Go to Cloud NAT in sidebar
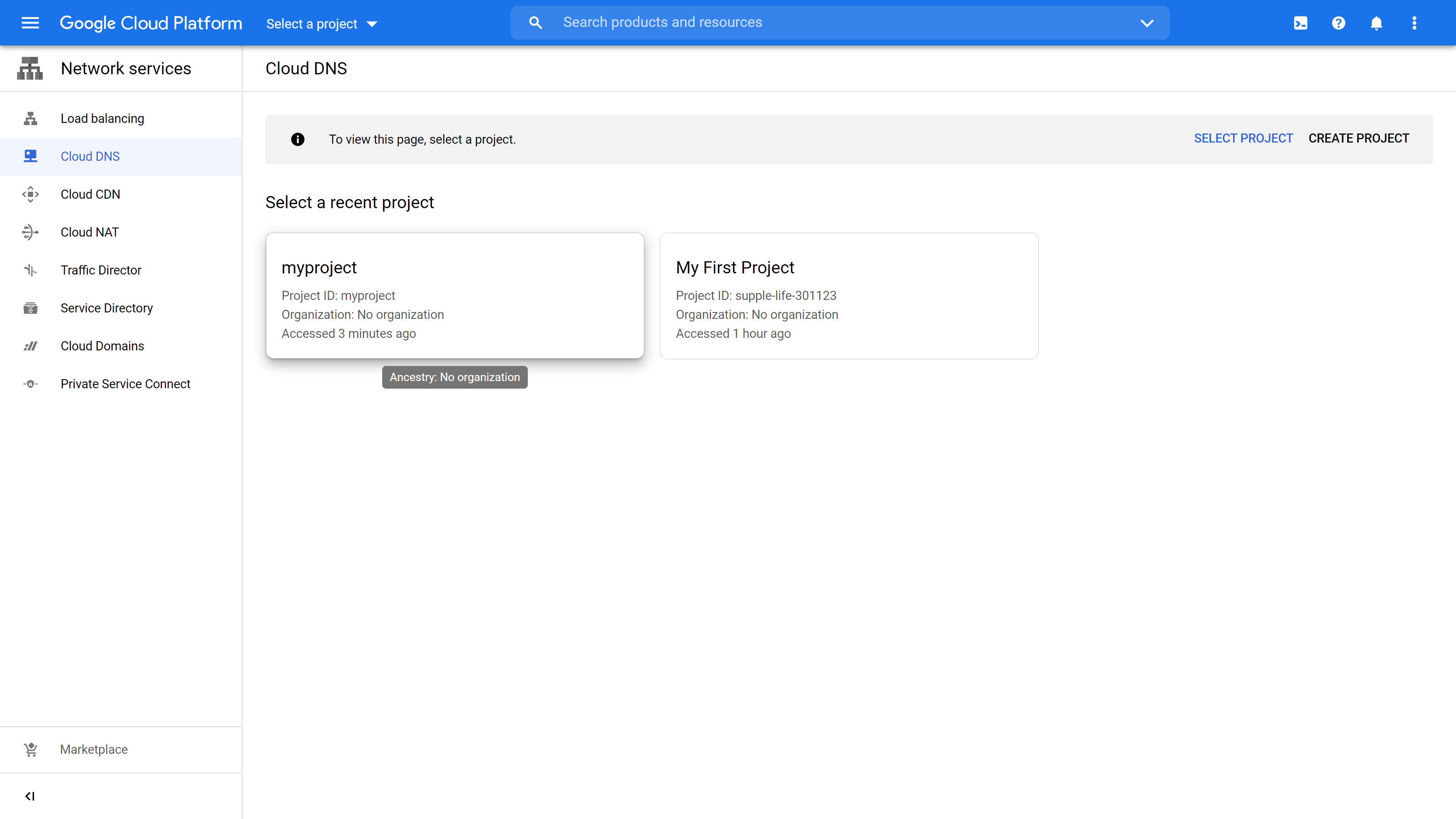Screen dimensions: 1456x819 (89, 232)
